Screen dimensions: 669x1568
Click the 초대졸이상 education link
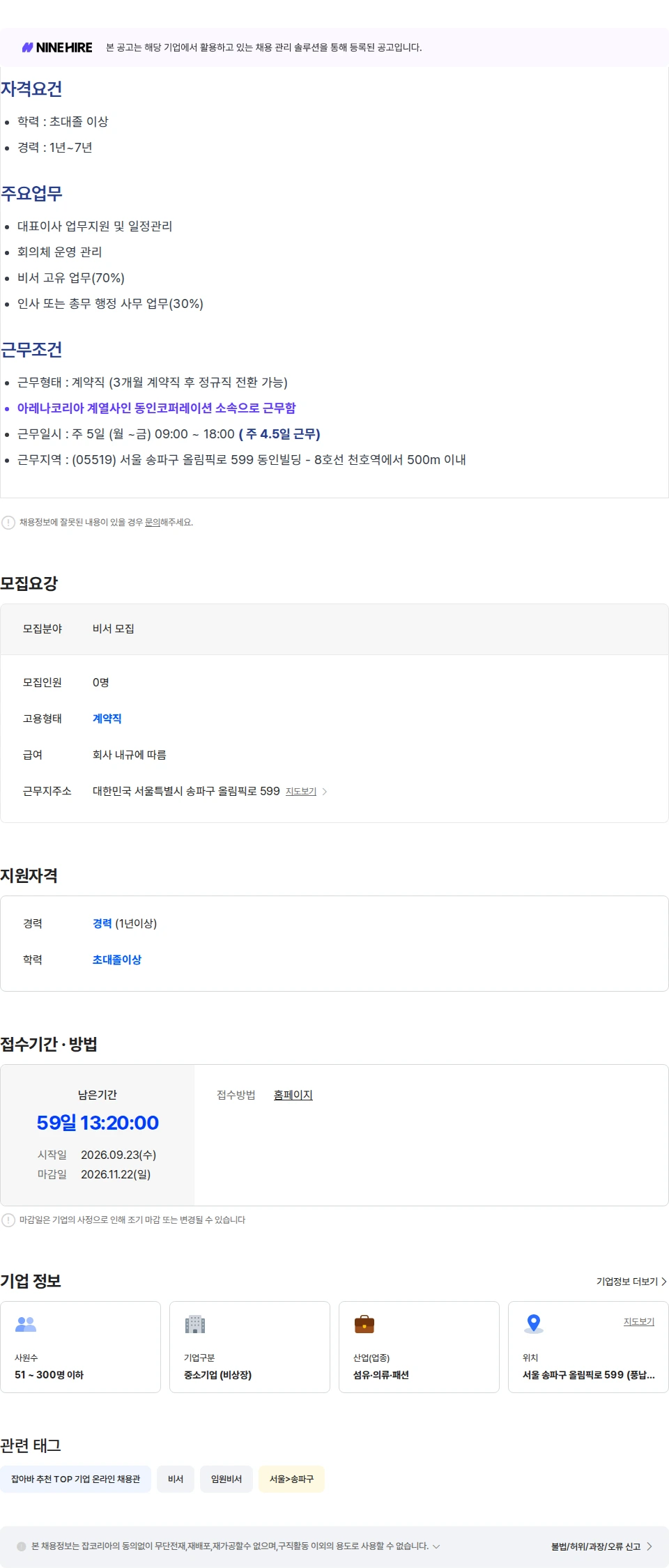pos(117,960)
